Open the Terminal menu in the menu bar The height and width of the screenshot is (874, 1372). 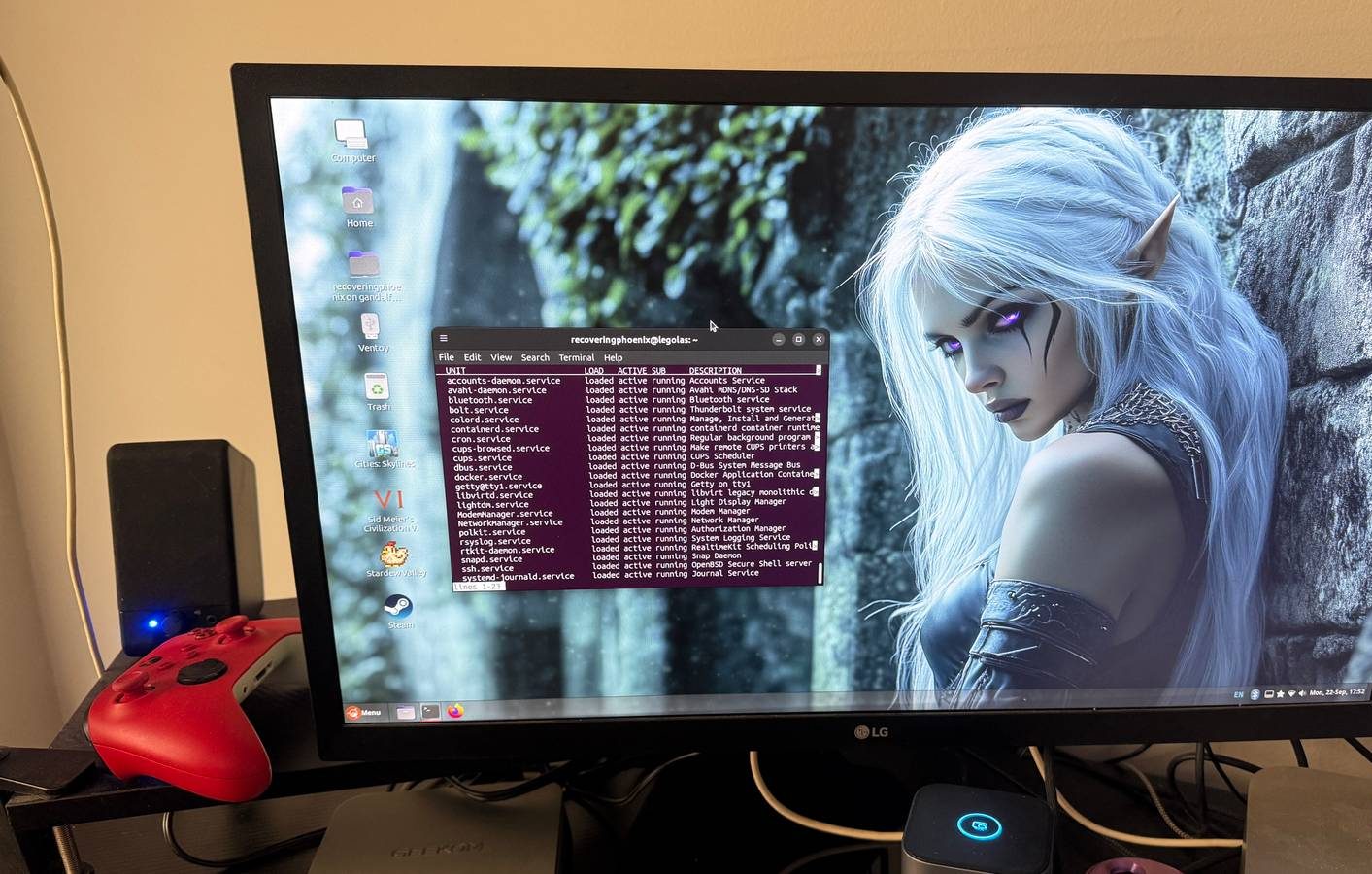pos(577,357)
